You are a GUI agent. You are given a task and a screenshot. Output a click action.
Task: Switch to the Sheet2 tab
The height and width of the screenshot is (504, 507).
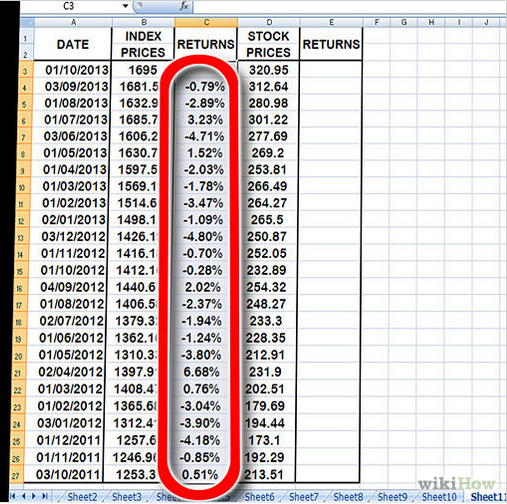pyautogui.click(x=82, y=497)
